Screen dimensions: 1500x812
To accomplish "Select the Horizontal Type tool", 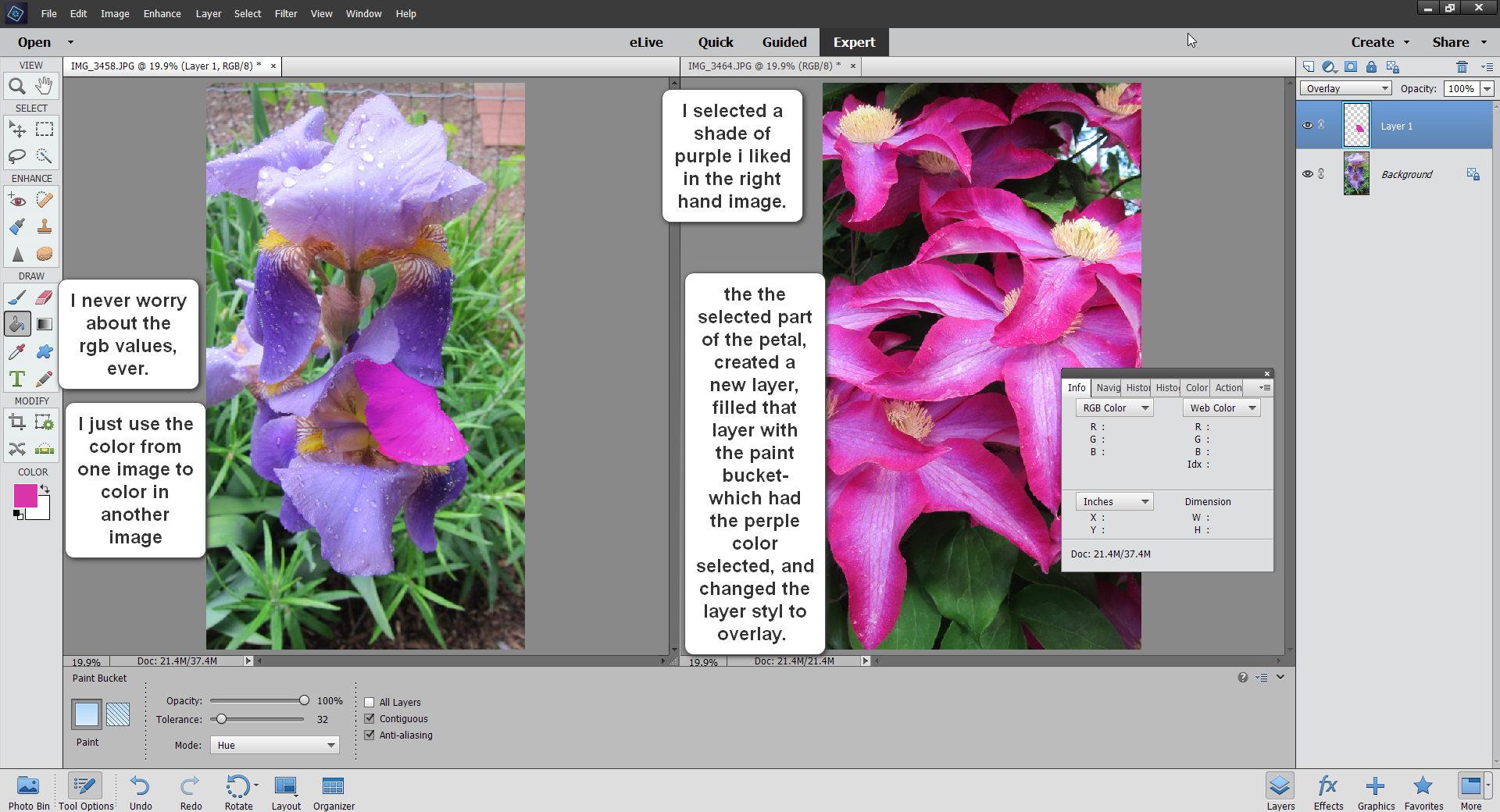I will [17, 379].
